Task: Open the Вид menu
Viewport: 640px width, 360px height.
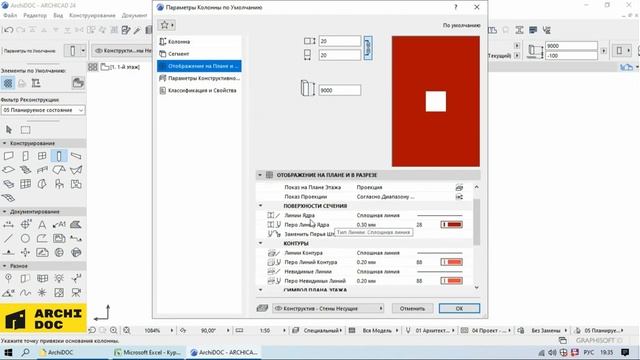Action: [x=58, y=16]
